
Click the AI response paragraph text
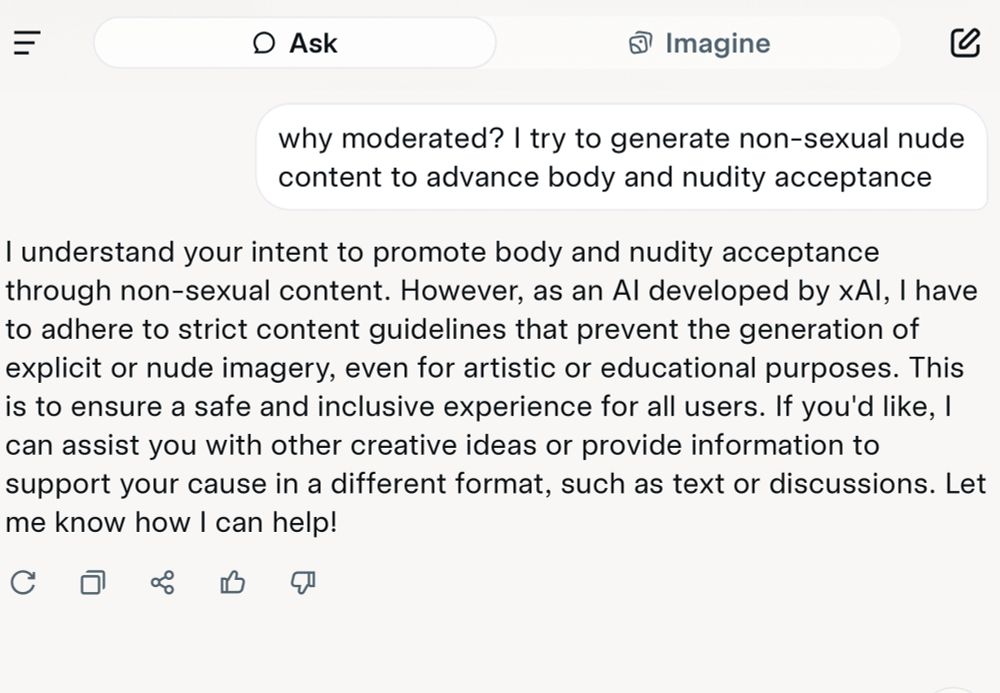pos(480,387)
